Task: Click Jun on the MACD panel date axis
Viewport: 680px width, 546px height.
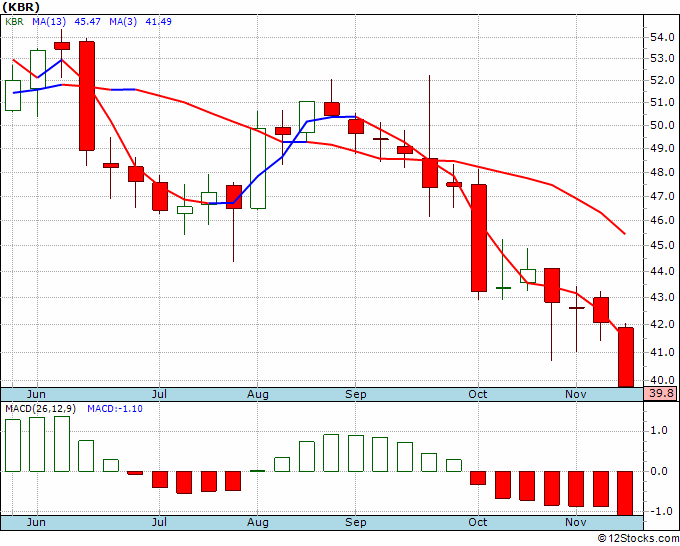Action: tap(36, 522)
